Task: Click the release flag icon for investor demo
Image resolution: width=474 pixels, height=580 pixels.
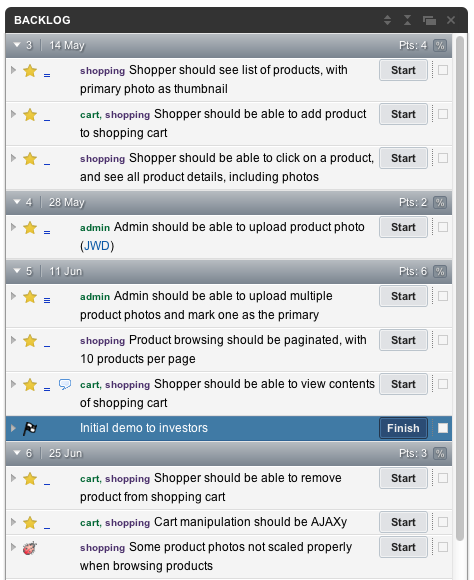Action: click(30, 428)
